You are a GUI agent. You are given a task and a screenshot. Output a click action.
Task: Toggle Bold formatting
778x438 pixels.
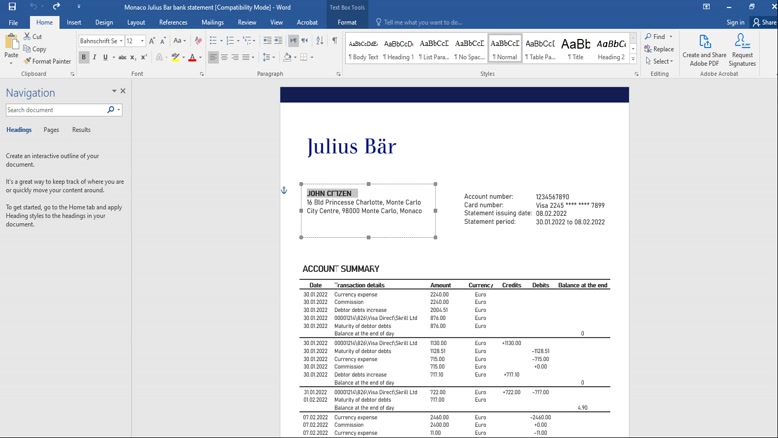tap(84, 58)
